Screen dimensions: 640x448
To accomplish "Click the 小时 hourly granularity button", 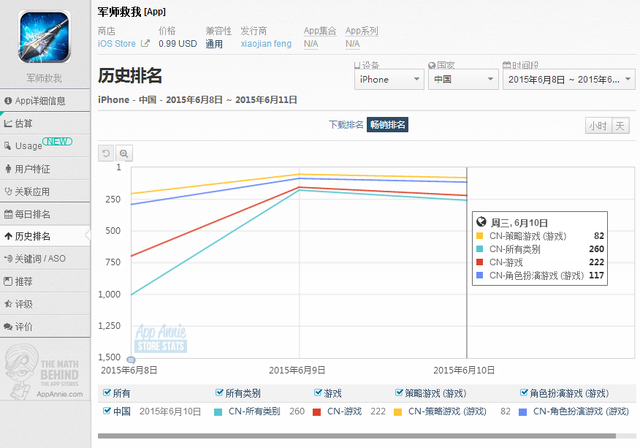I will pyautogui.click(x=597, y=125).
